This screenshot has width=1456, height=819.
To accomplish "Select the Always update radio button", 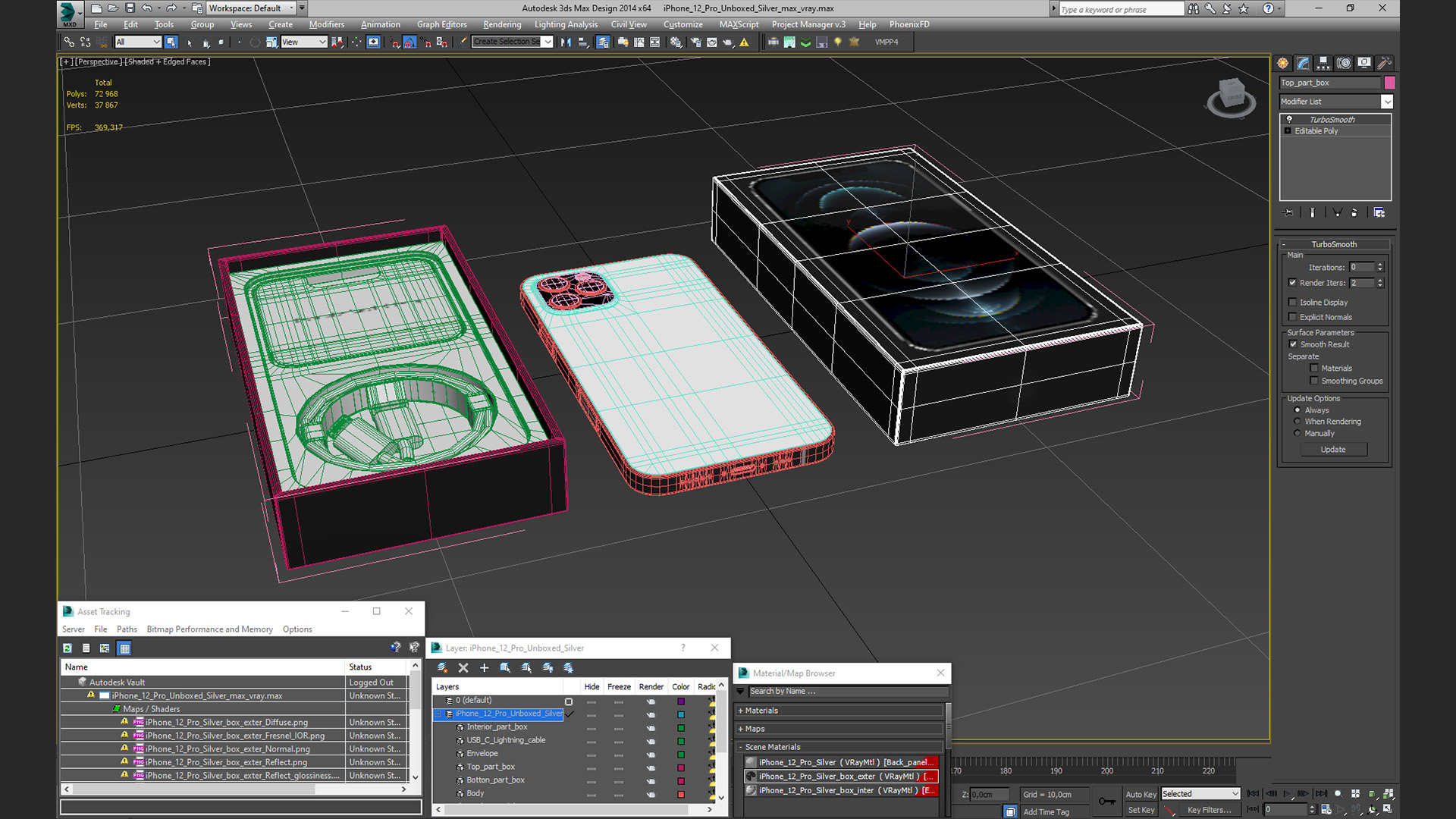I will coord(1297,410).
